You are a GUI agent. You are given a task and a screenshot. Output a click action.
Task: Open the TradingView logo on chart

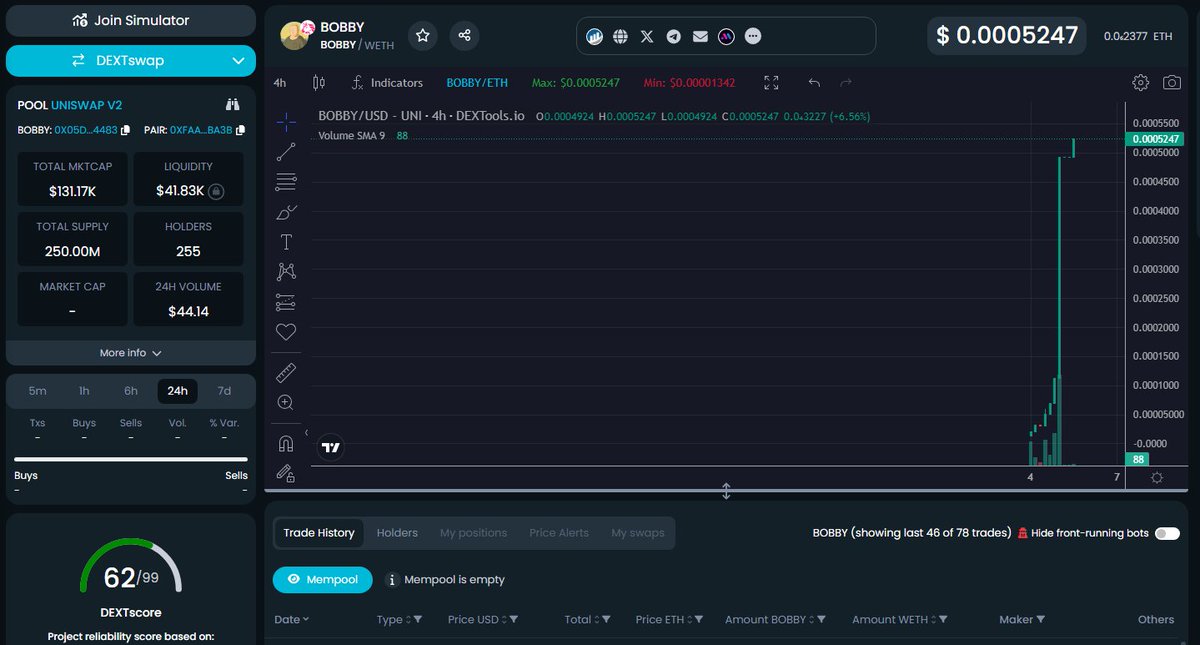[331, 447]
